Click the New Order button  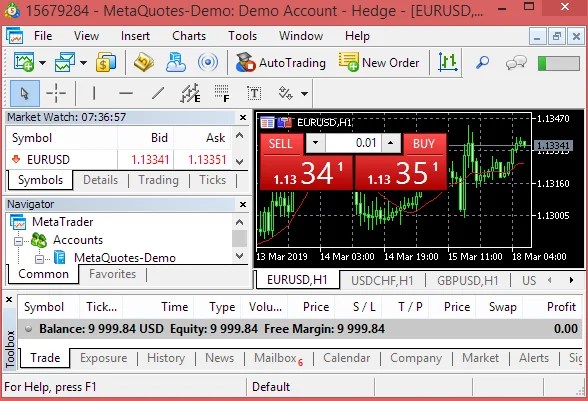pyautogui.click(x=379, y=62)
